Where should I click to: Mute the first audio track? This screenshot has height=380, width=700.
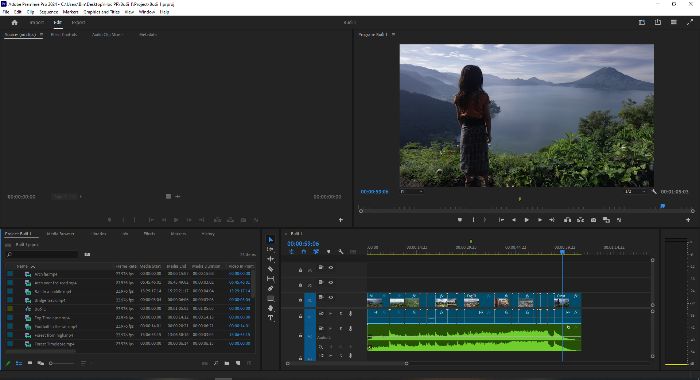[330, 313]
